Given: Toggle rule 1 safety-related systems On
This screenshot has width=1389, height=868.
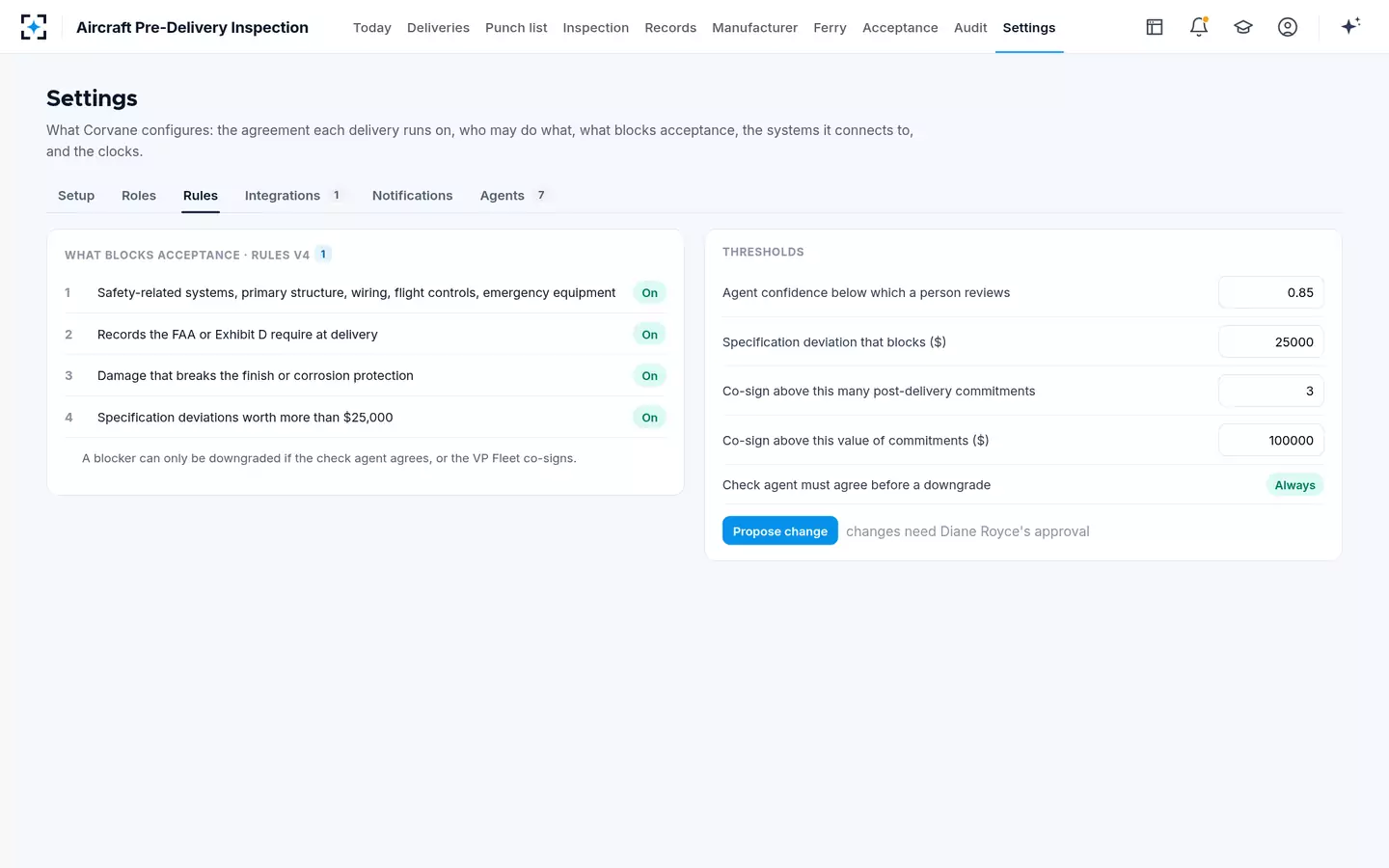Looking at the screenshot, I should (650, 293).
